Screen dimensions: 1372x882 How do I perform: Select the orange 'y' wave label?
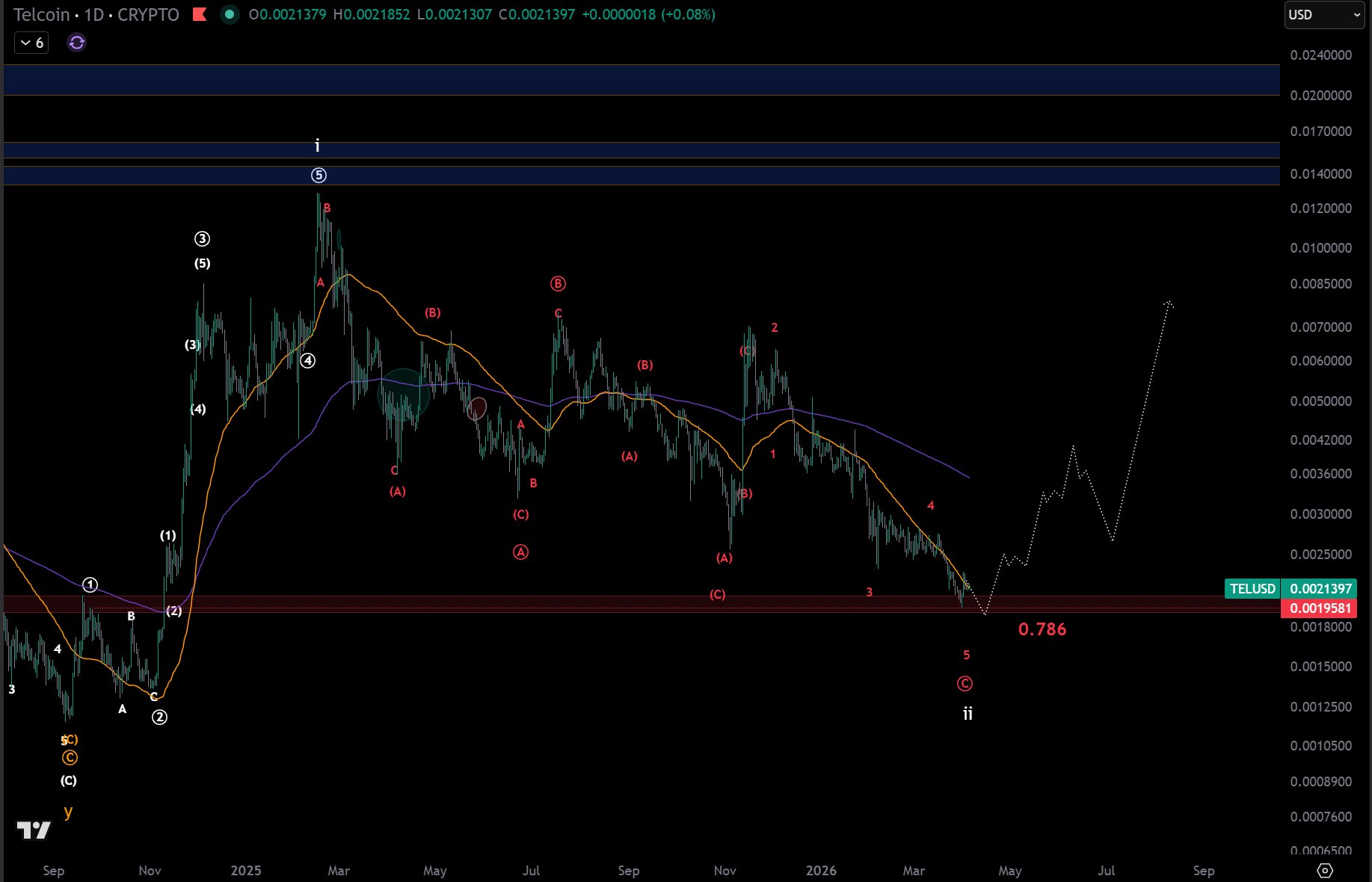click(68, 812)
